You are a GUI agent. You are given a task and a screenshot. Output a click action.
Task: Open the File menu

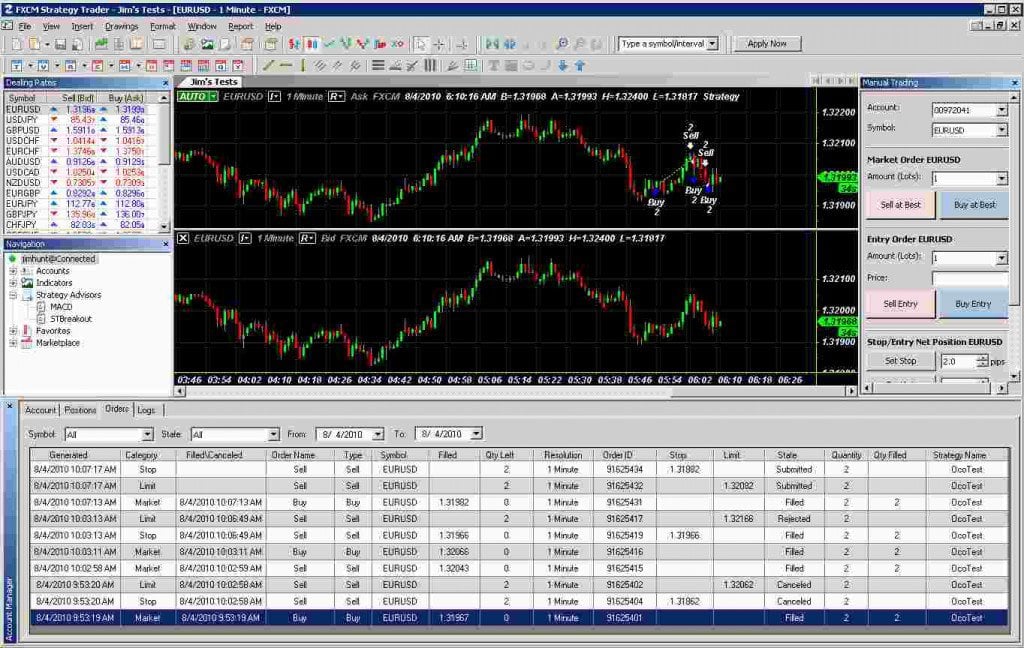pyautogui.click(x=25, y=27)
